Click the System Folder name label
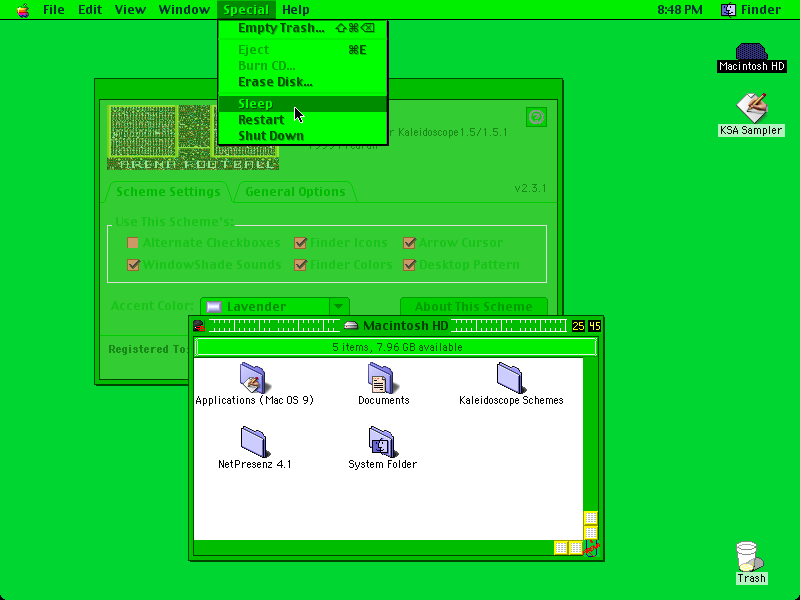 point(383,464)
